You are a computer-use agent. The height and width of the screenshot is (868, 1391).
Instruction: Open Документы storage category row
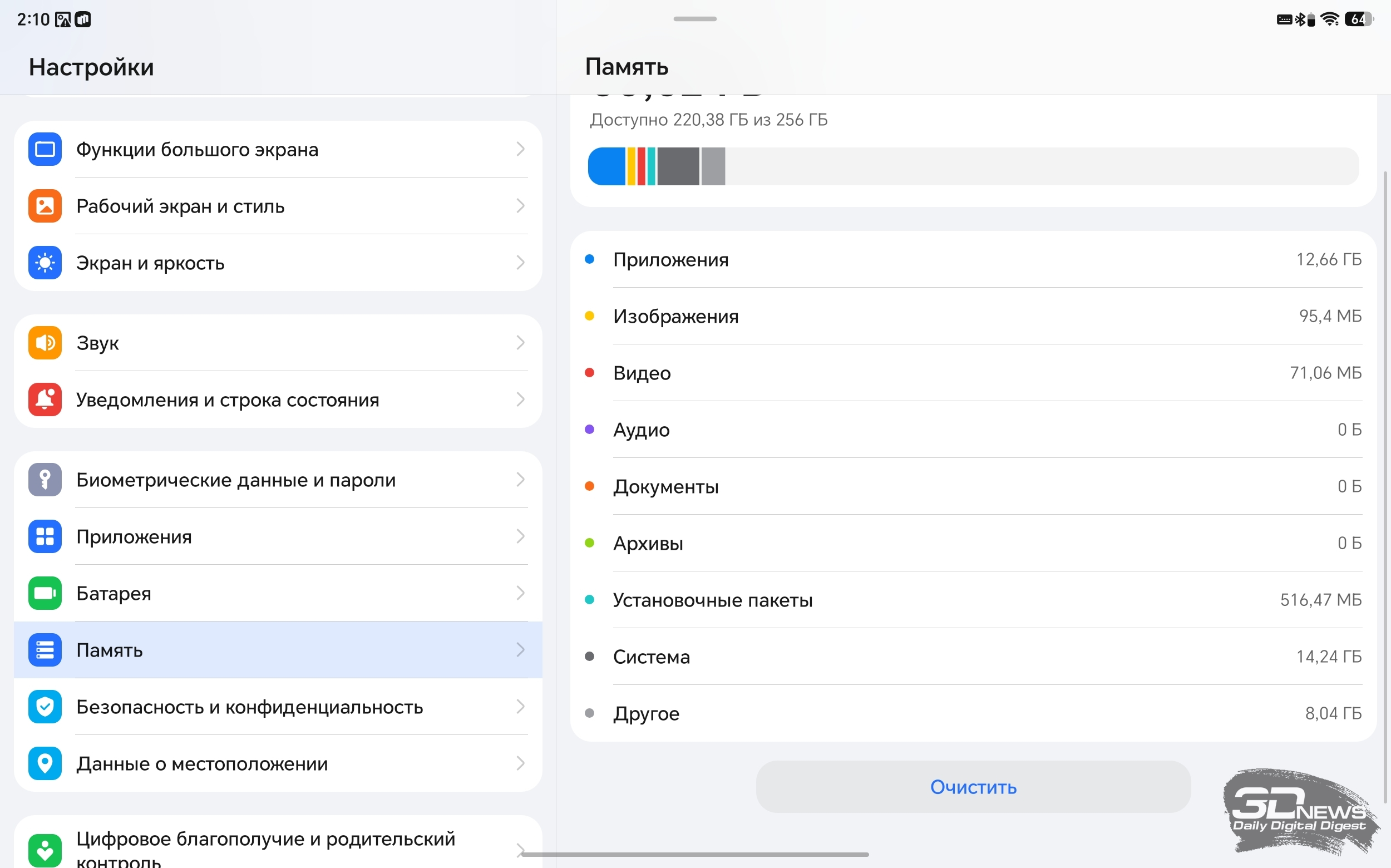pos(973,486)
